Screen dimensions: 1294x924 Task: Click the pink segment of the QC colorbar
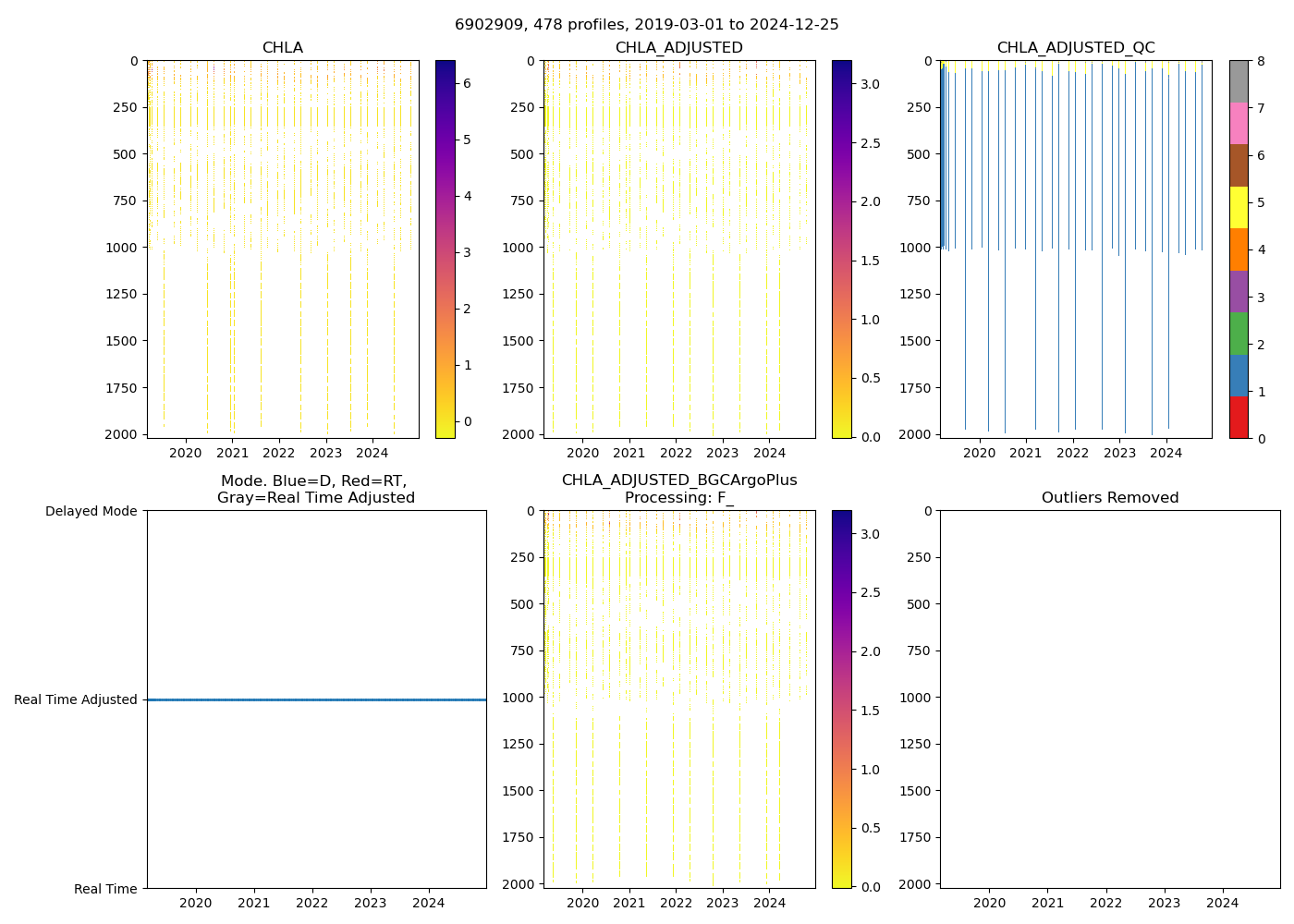click(1239, 123)
